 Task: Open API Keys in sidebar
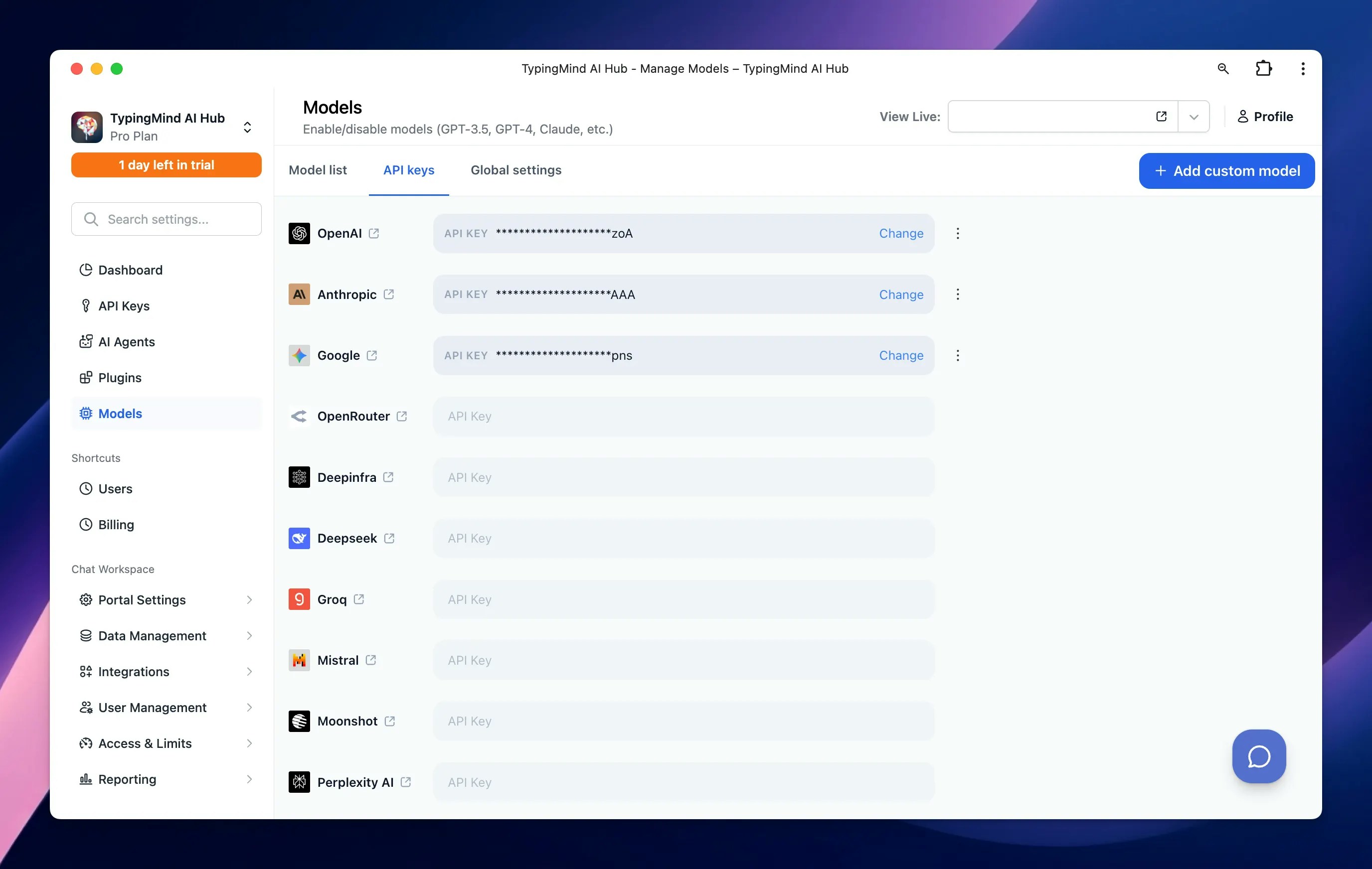pyautogui.click(x=167, y=306)
